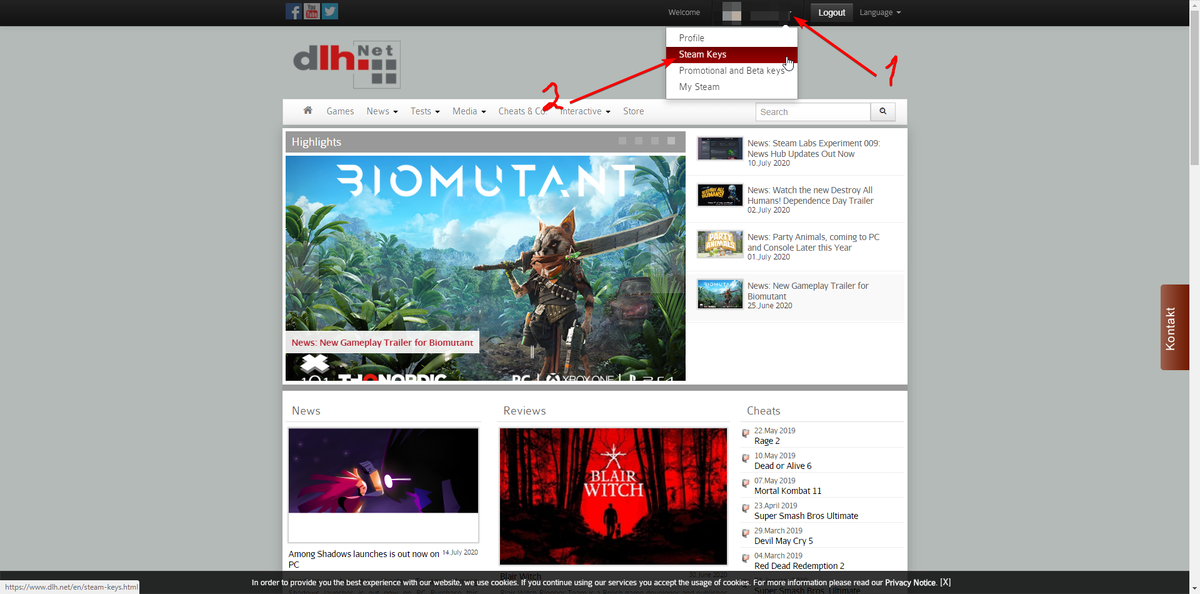
Task: Click the Cheats section heading
Action: click(763, 411)
